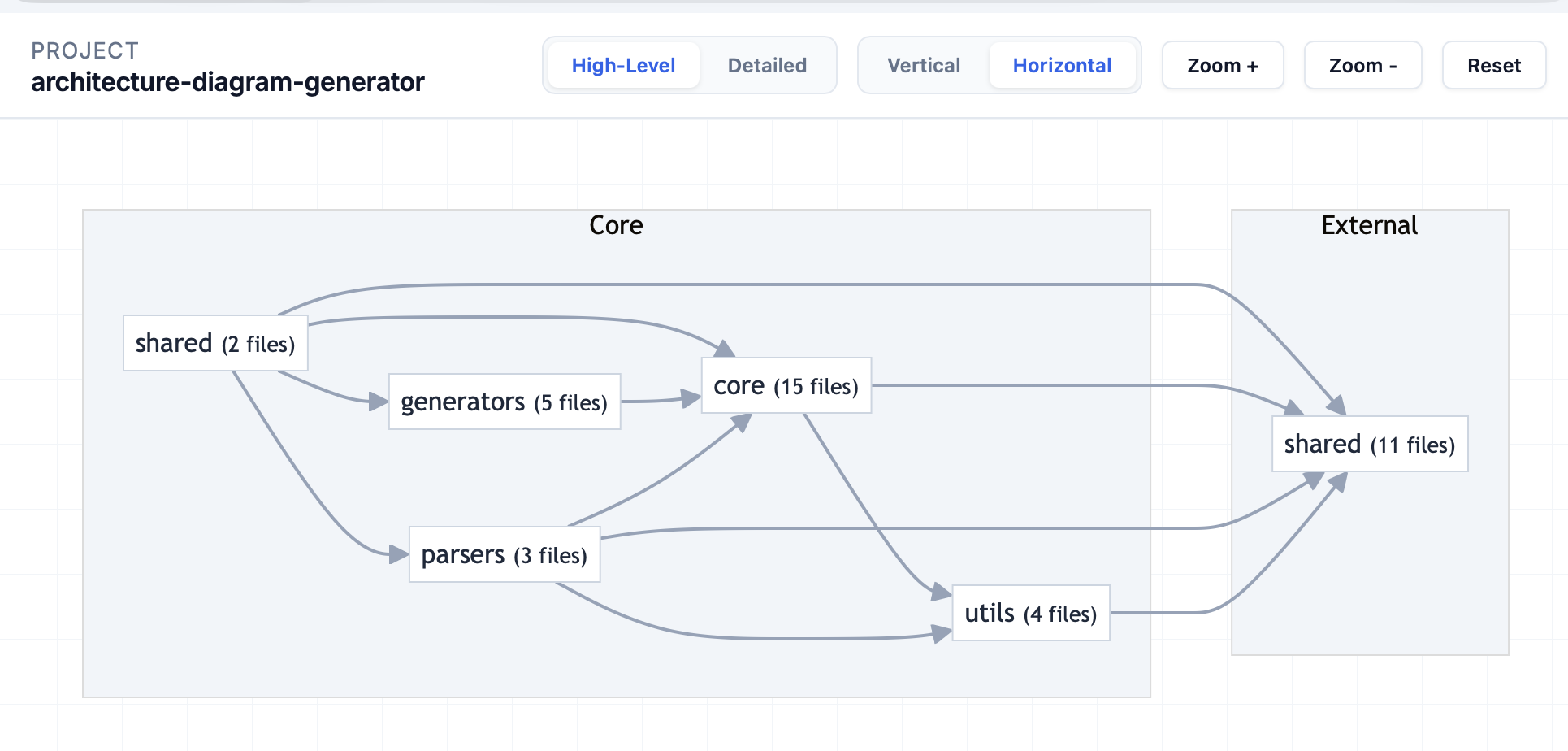Image resolution: width=1568 pixels, height=751 pixels.
Task: Click arrow from generators into core
Action: pos(661,399)
